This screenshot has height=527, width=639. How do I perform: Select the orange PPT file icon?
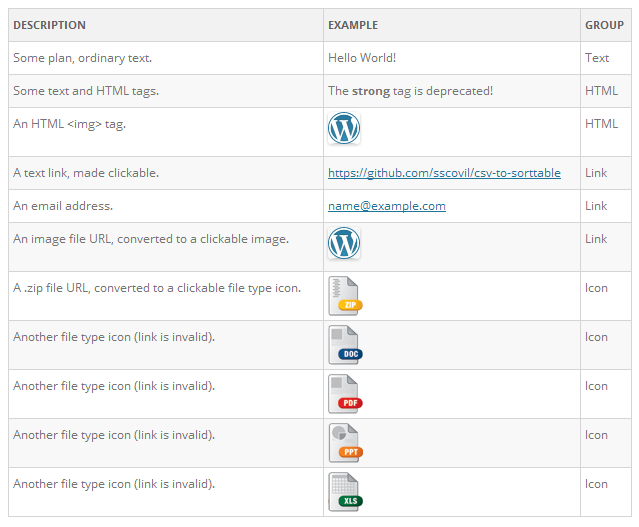(x=345, y=443)
